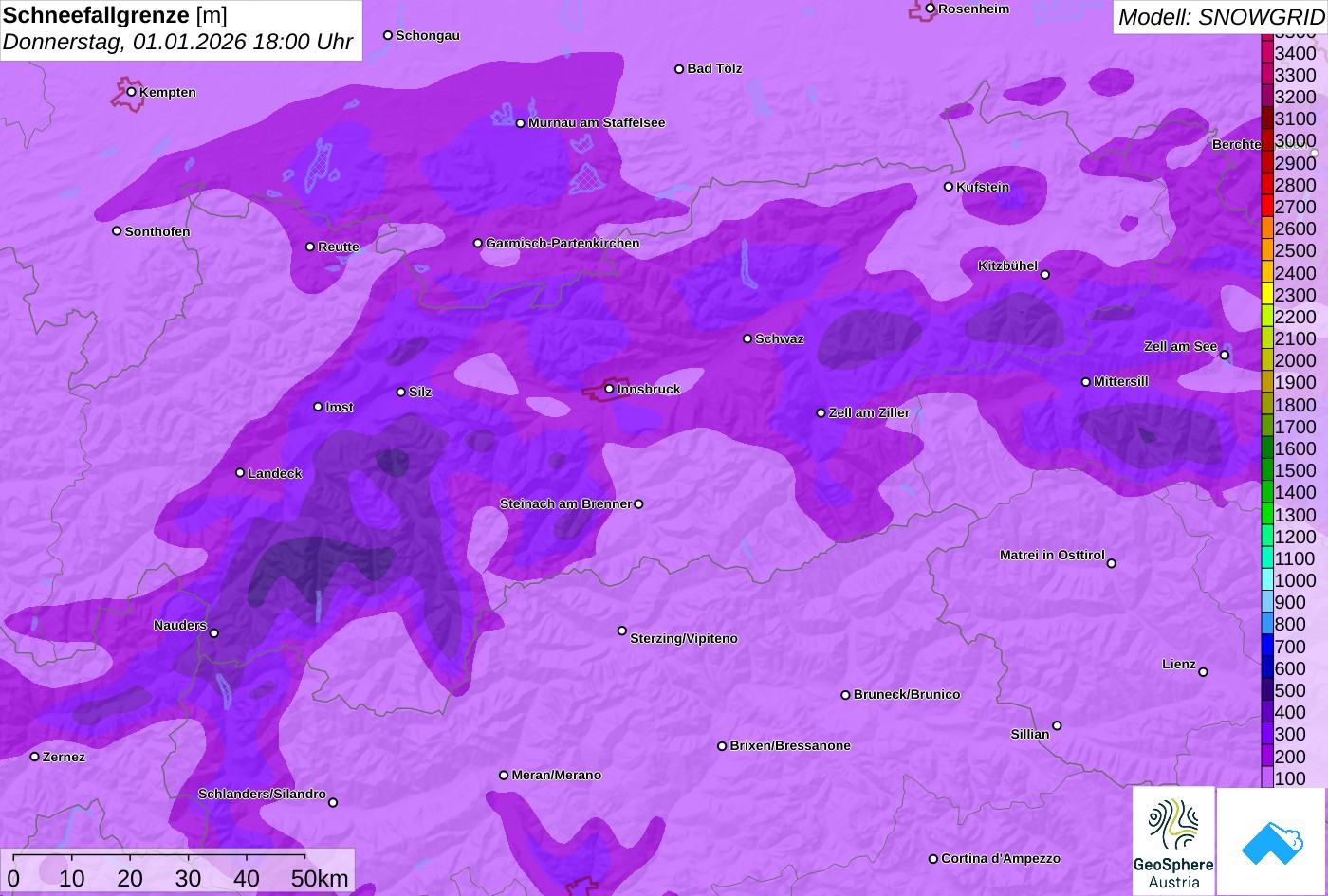Click the 500 legend value
The image size is (1328, 896).
1290,690
